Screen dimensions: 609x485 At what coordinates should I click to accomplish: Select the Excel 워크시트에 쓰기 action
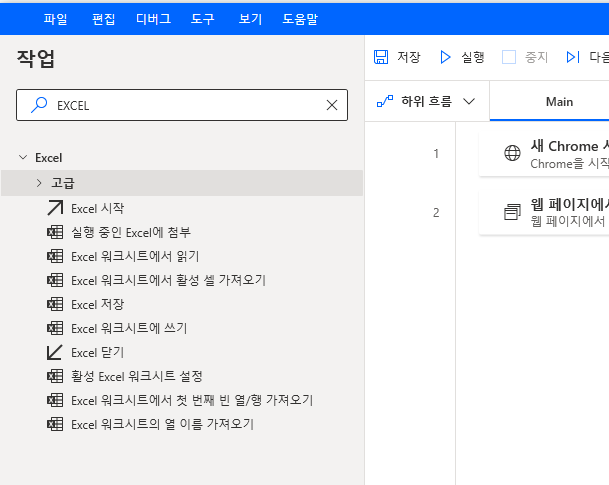(129, 328)
